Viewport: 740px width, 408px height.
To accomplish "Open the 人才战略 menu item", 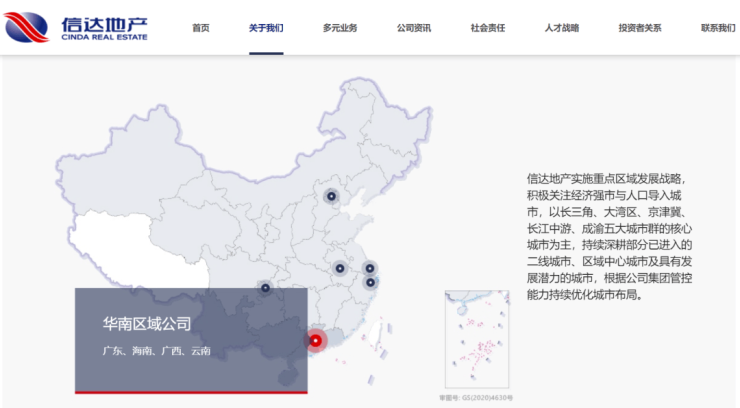I will coord(562,28).
